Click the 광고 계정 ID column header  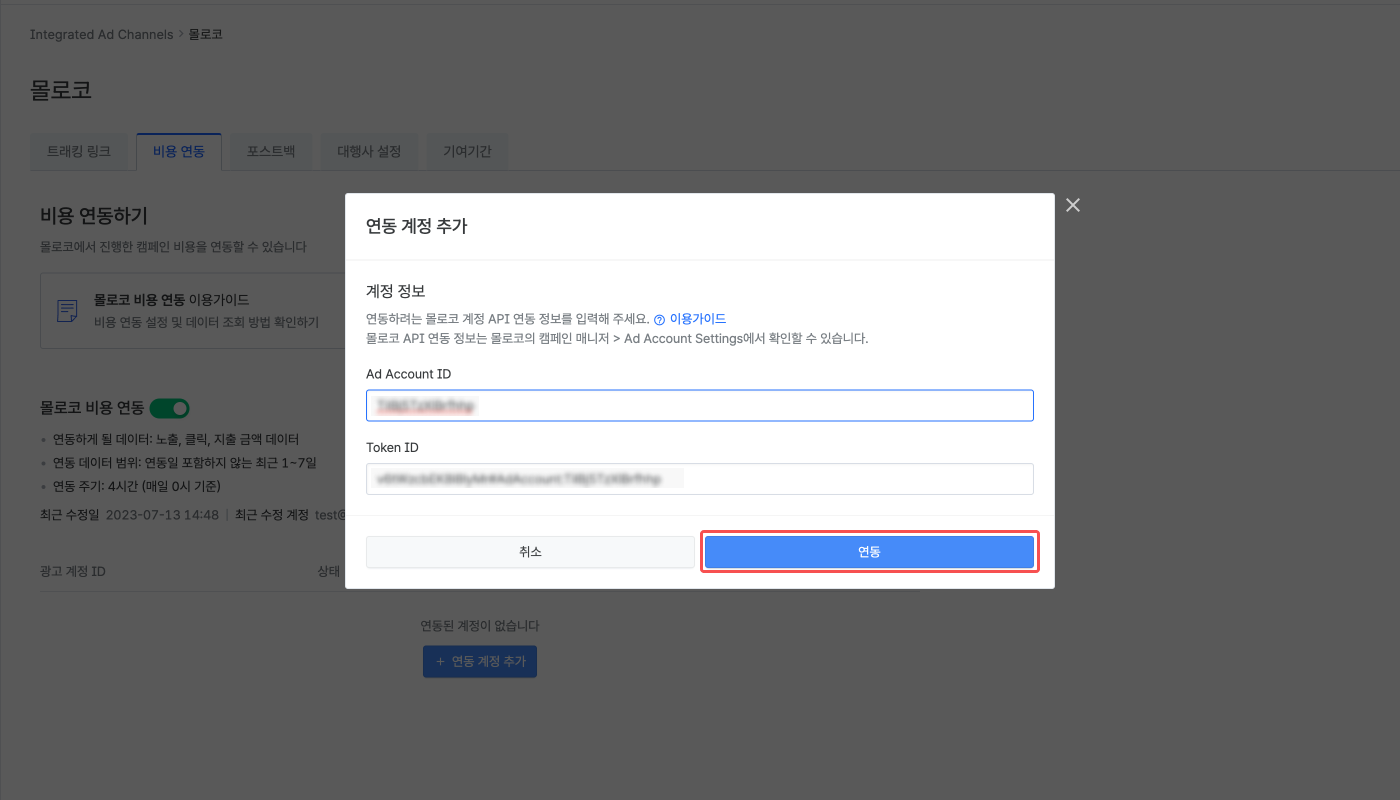pyautogui.click(x=73, y=572)
